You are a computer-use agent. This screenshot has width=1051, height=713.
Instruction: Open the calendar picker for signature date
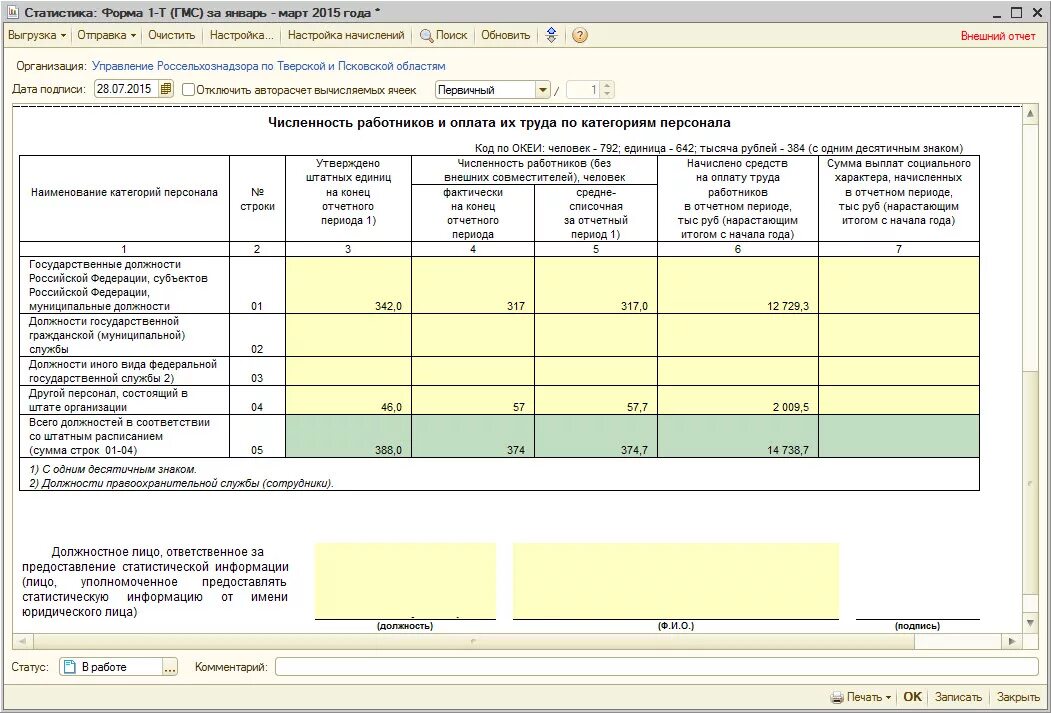click(x=166, y=89)
